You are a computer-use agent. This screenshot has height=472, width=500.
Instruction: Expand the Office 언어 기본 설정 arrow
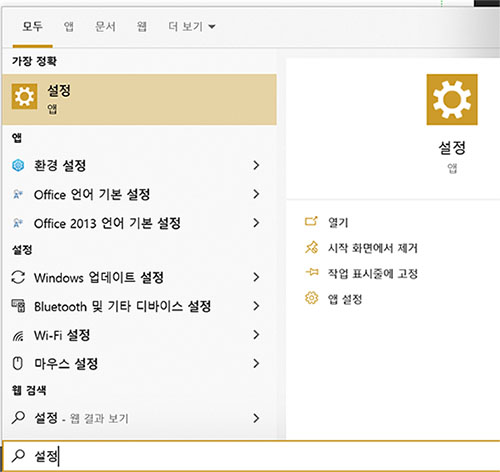coord(256,194)
